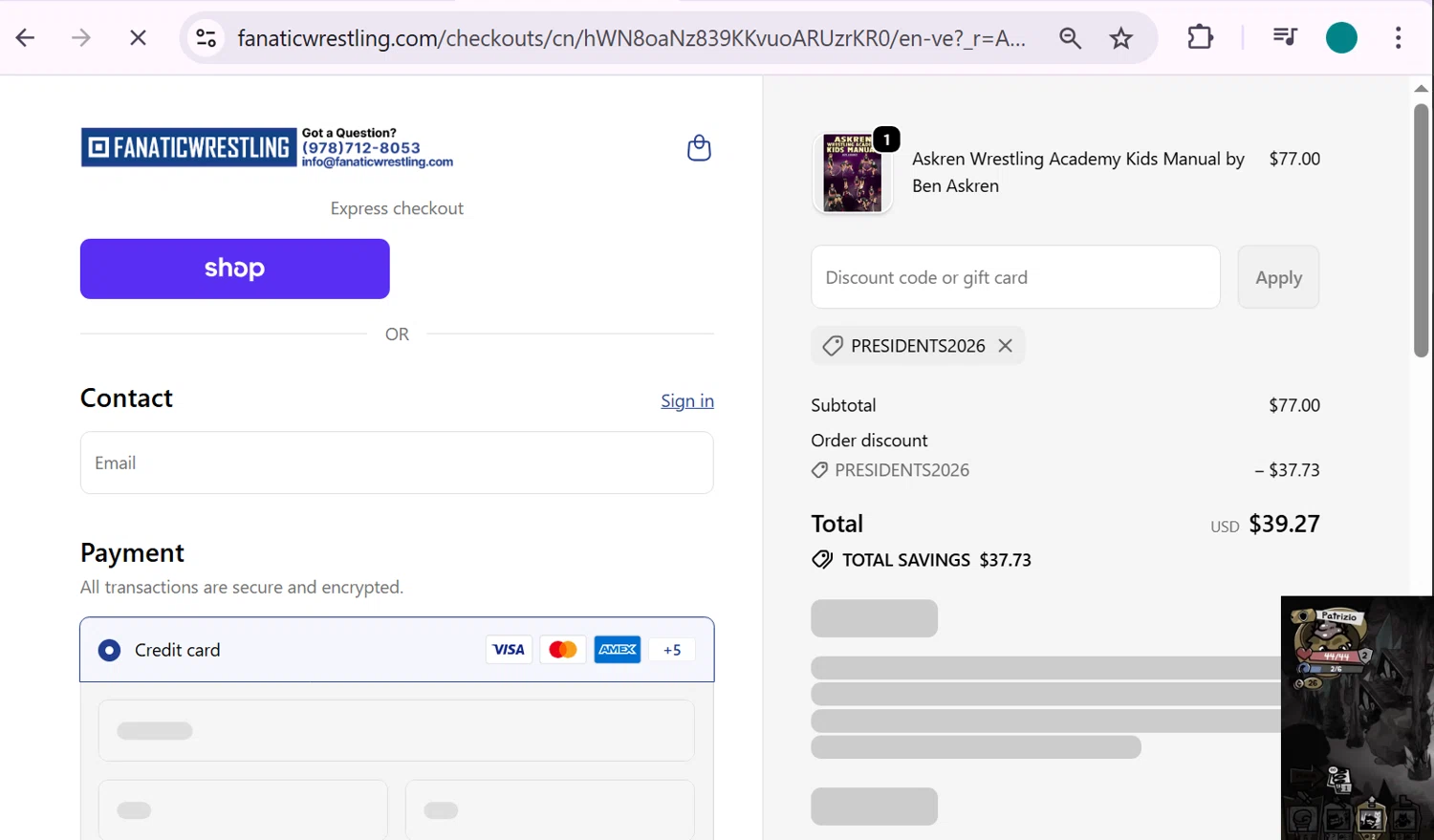Click the Express checkout heading
Image resolution: width=1434 pixels, height=840 pixels.
(397, 208)
